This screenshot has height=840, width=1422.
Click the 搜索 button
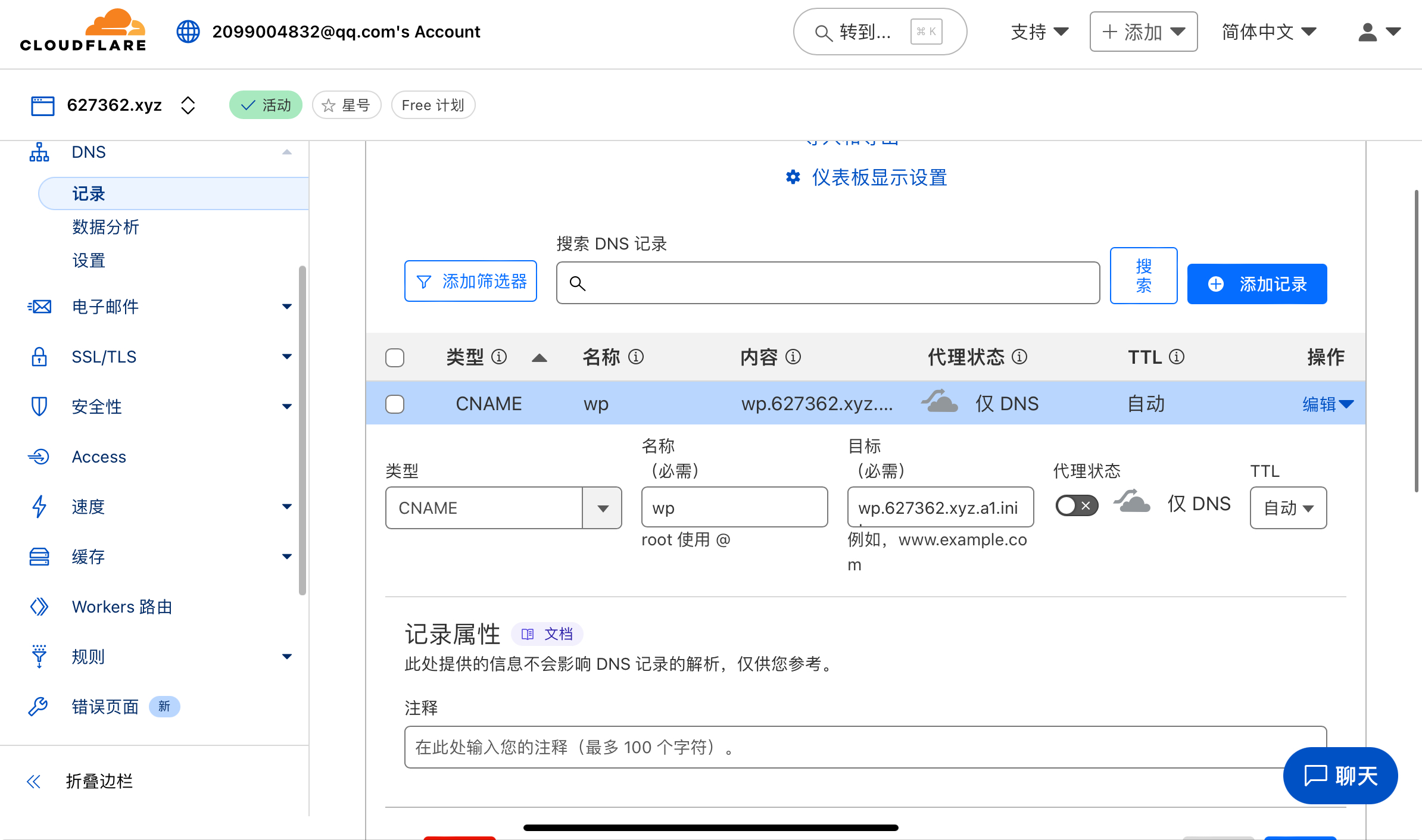[1143, 276]
